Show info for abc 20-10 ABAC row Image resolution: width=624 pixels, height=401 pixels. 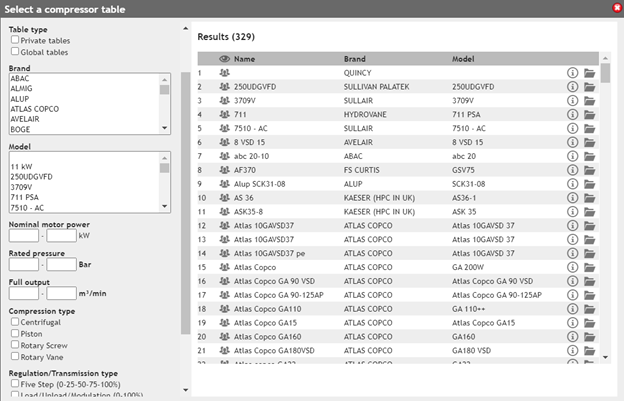pyautogui.click(x=572, y=156)
